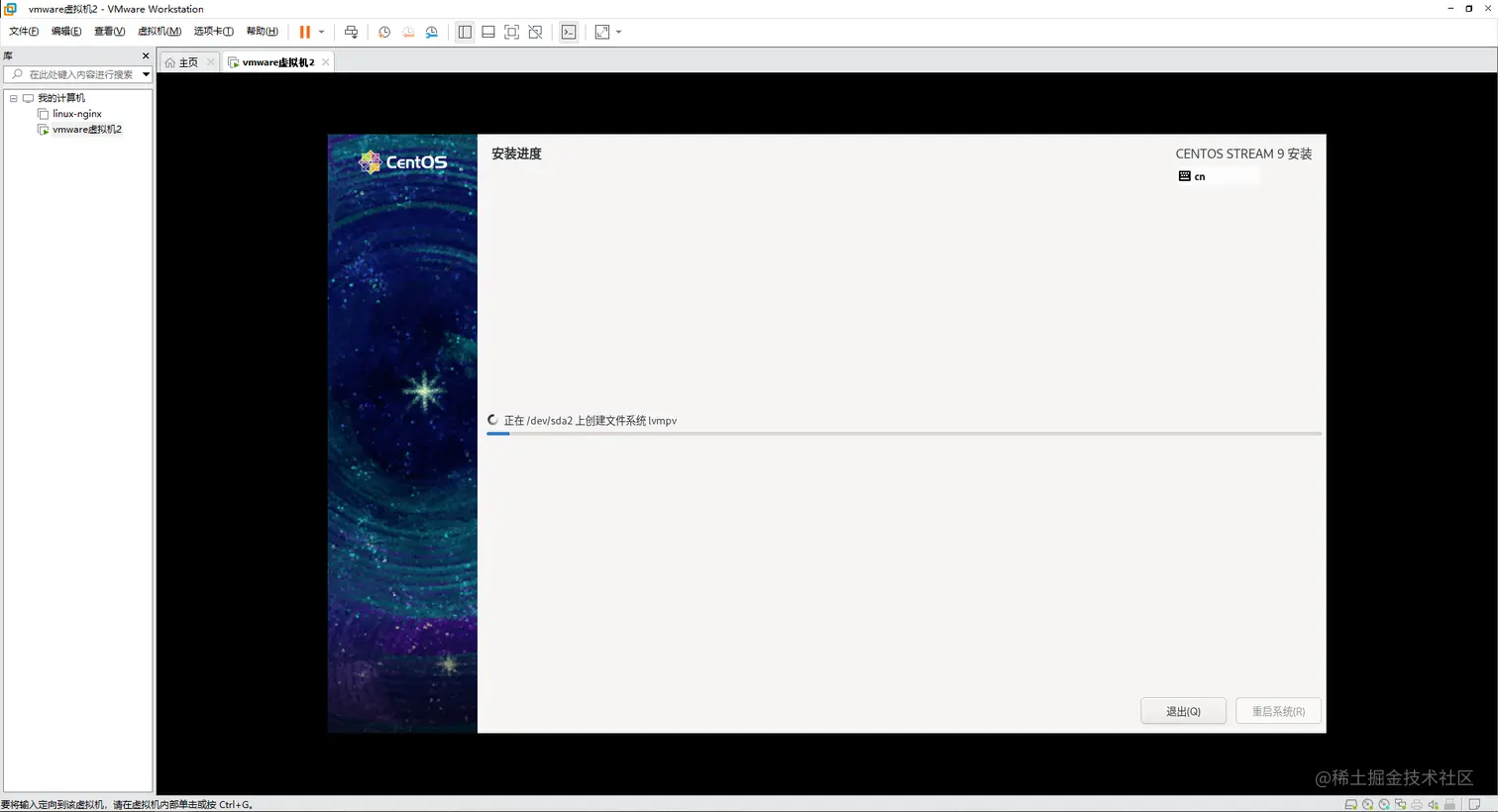This screenshot has width=1498, height=812.
Task: Pause the virtual machine with the orange button
Action: point(304,32)
